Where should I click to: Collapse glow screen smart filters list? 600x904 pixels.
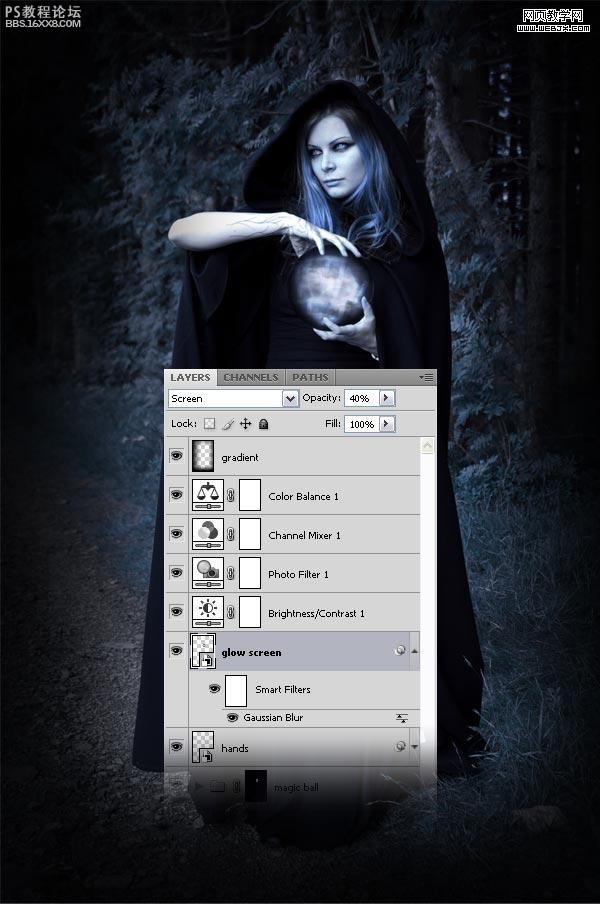[414, 651]
